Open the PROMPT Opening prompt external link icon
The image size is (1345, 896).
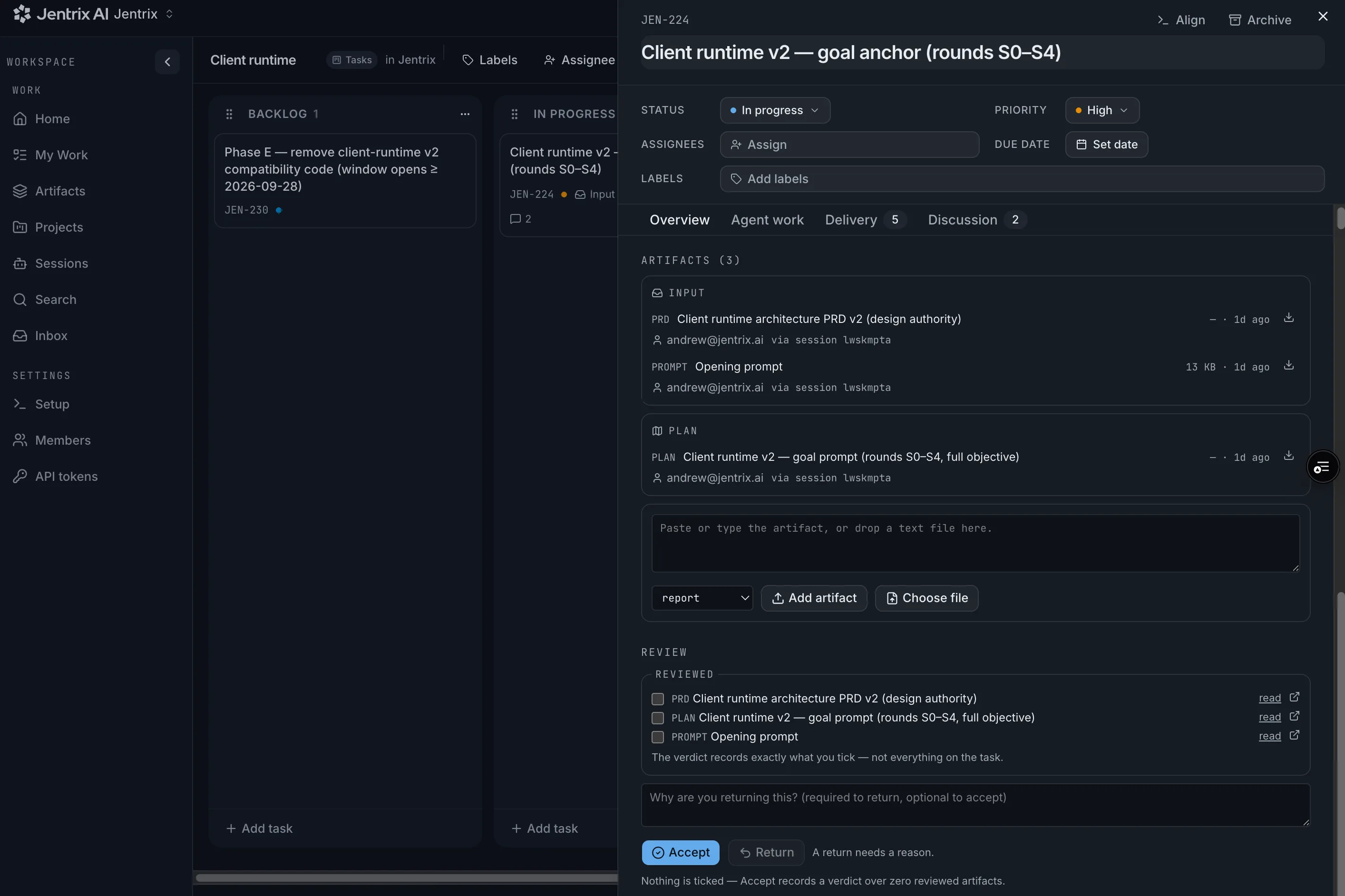(1294, 735)
